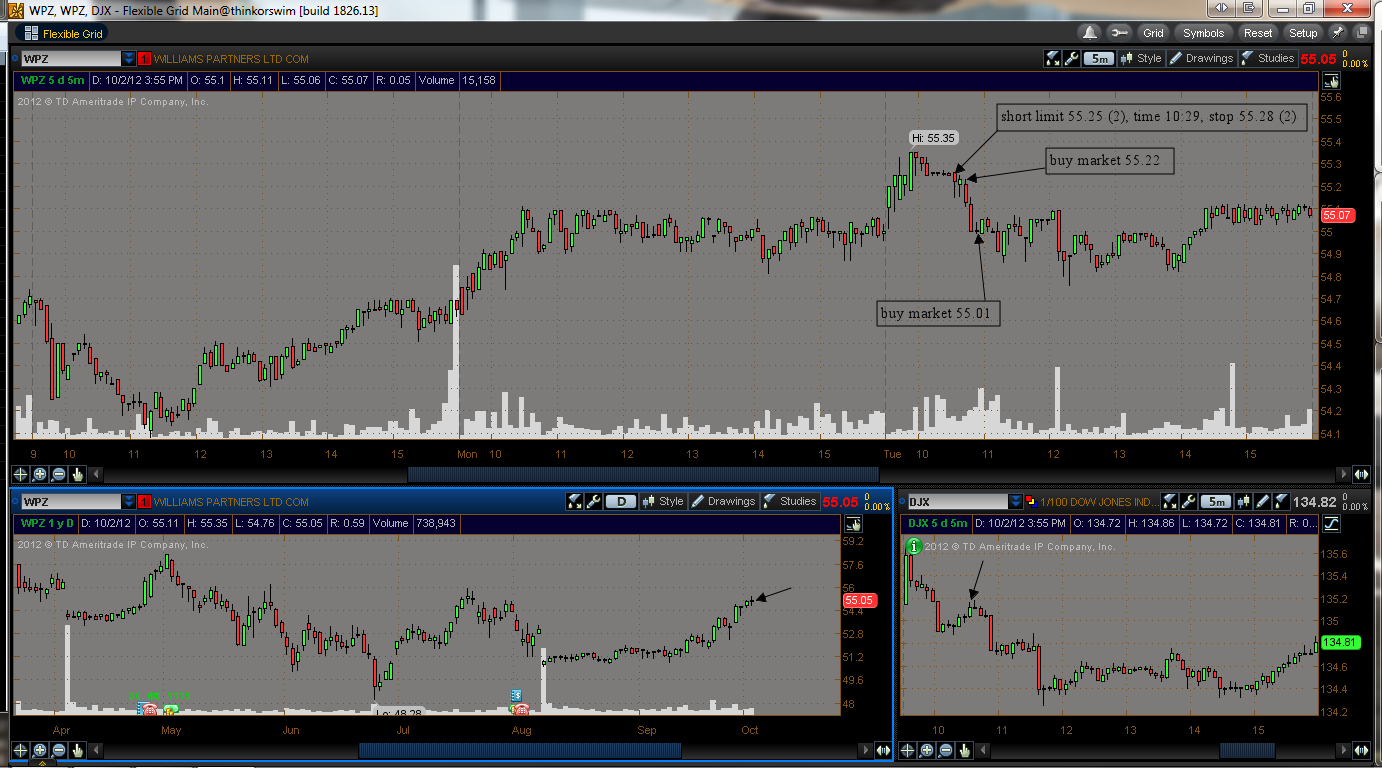
Task: Zoom in on top WPZ chart
Action: (x=40, y=474)
